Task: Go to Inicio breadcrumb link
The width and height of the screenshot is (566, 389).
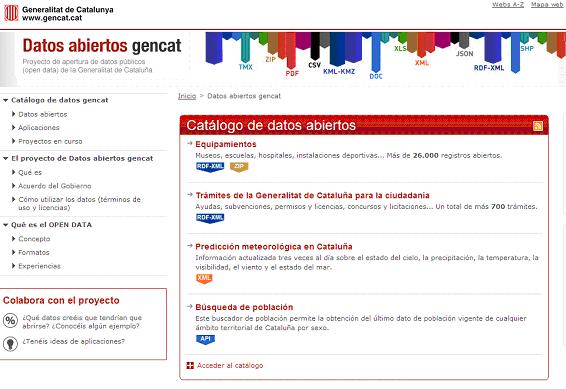Action: [187, 96]
